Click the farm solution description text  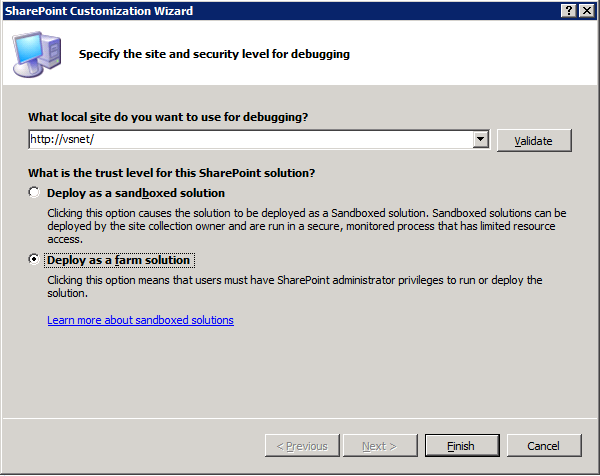click(295, 287)
